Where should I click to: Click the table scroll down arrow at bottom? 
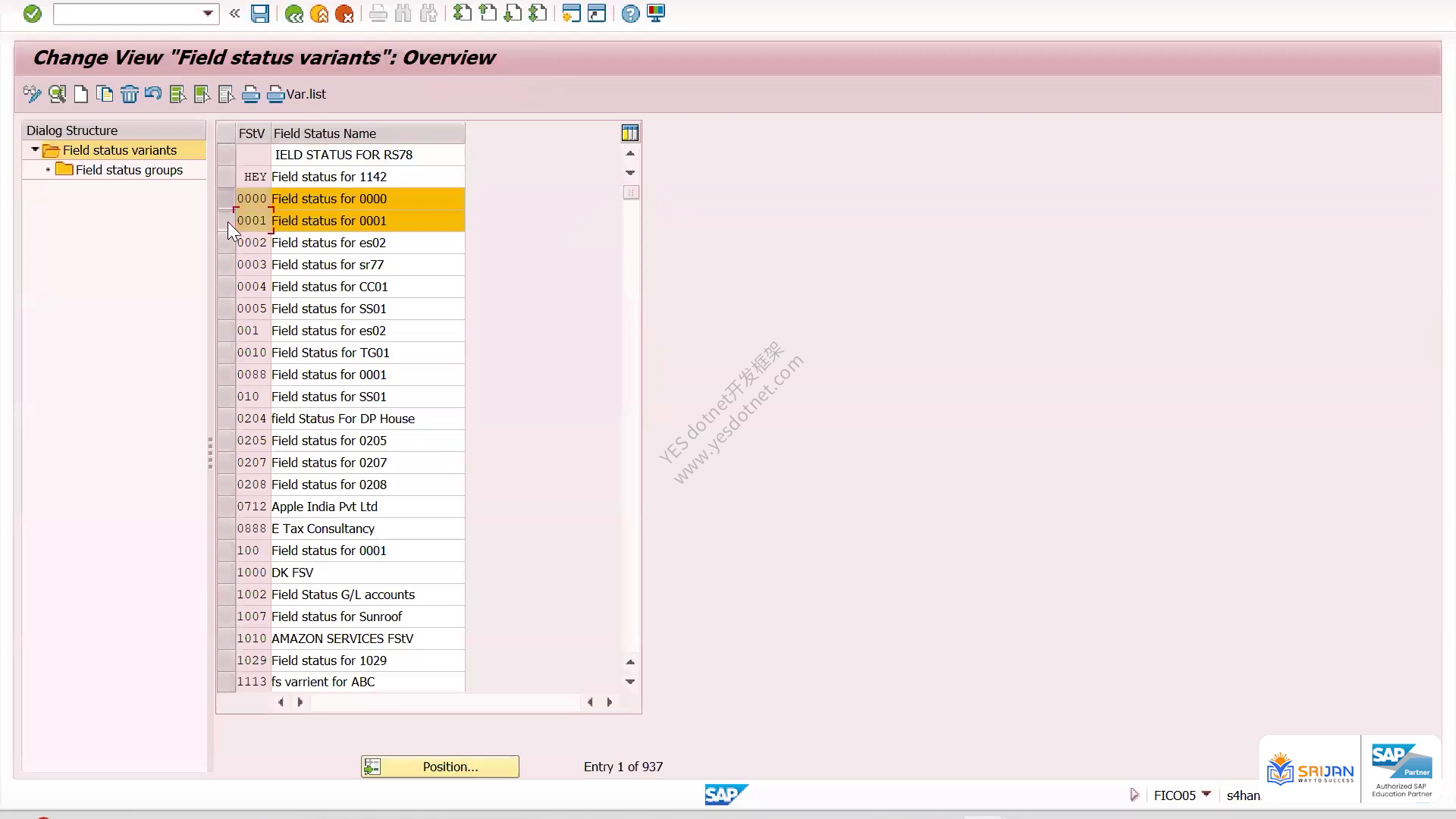click(630, 682)
